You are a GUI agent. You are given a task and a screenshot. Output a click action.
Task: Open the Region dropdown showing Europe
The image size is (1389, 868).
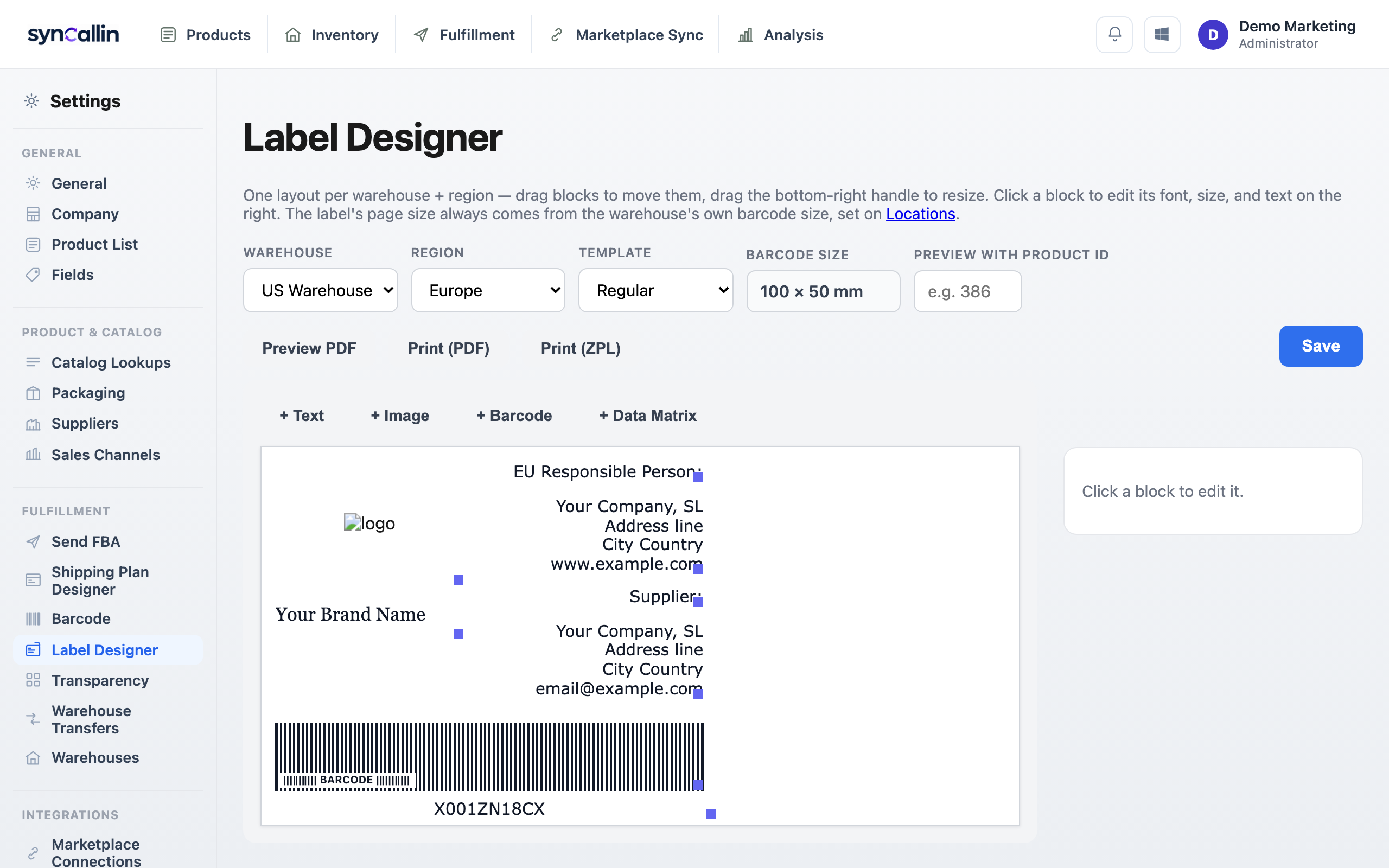pos(488,290)
